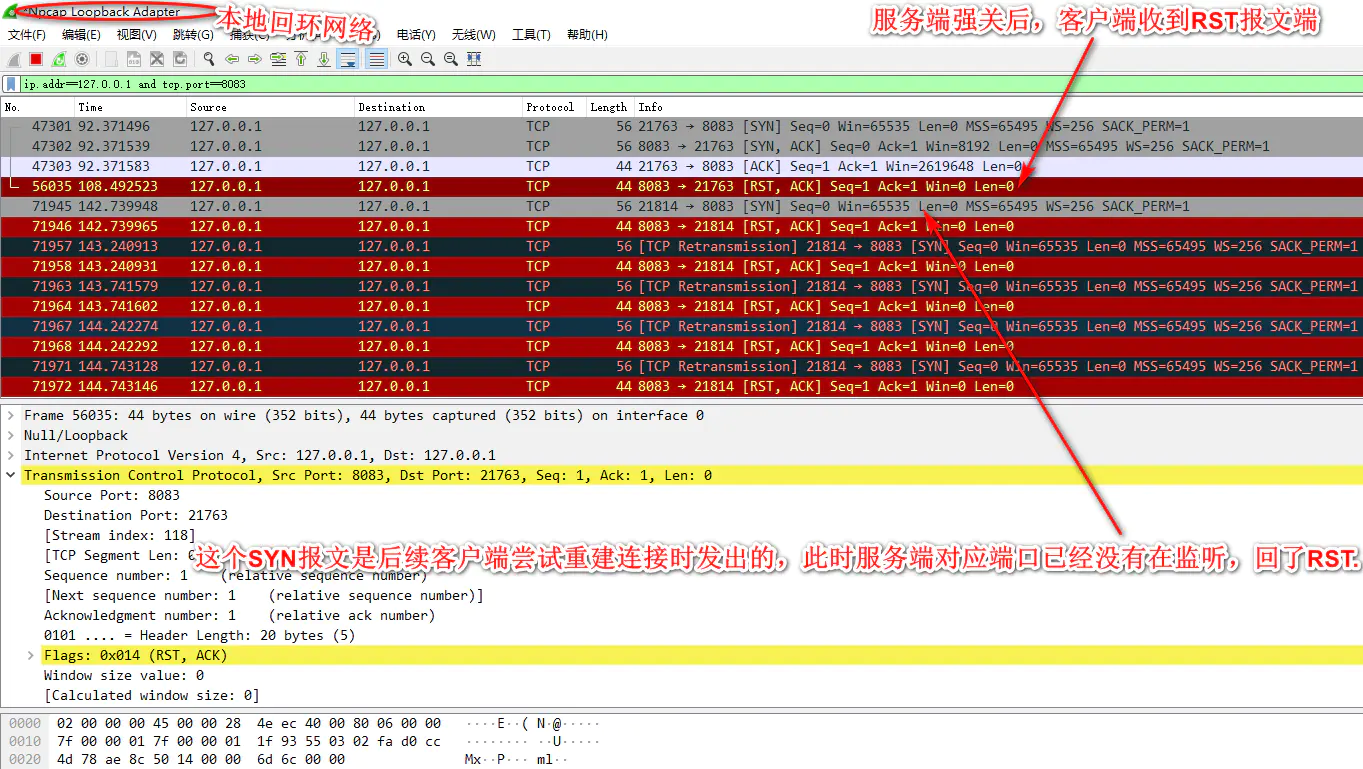Toggle packet list colorization
The height and width of the screenshot is (769, 1363).
click(377, 59)
